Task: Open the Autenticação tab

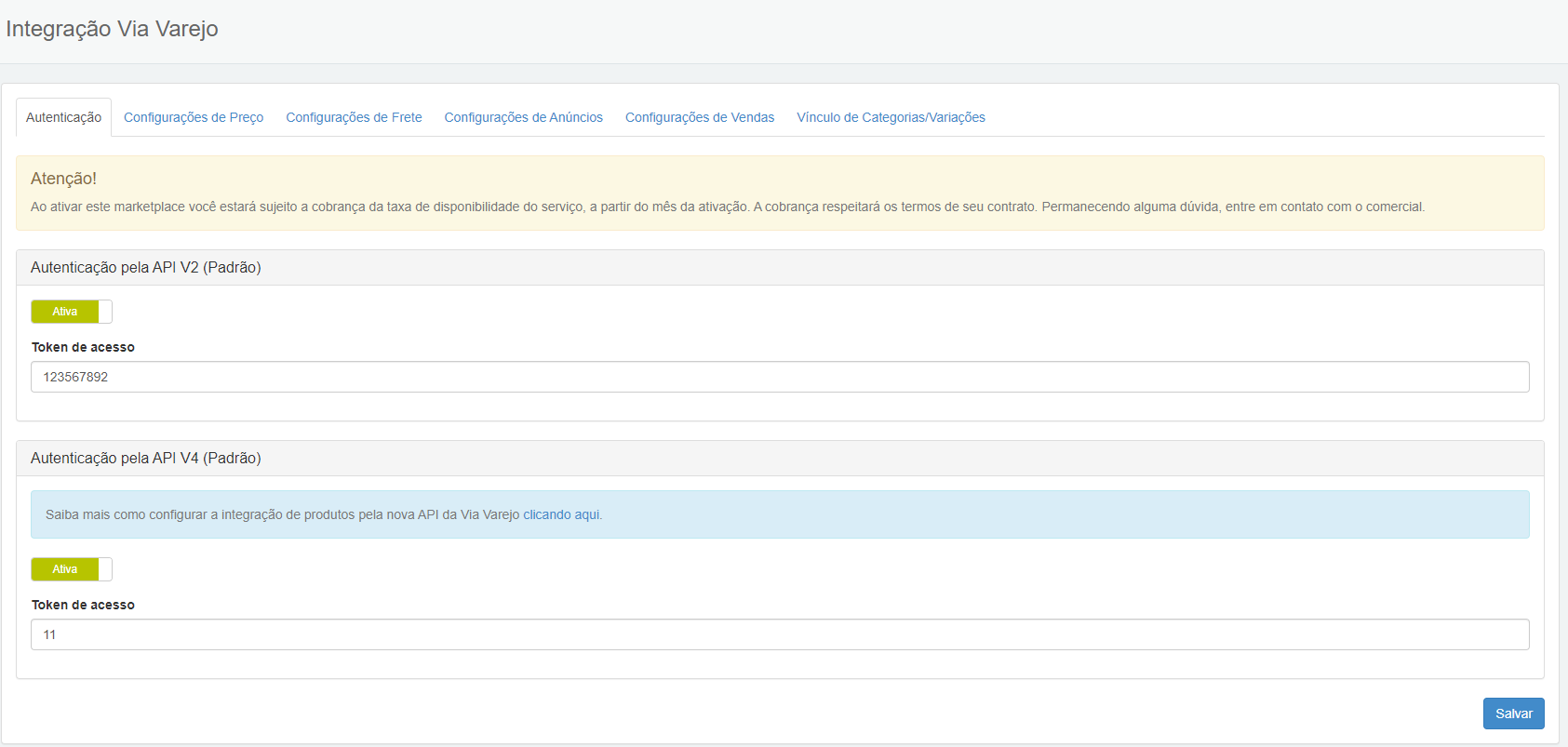Action: (63, 117)
